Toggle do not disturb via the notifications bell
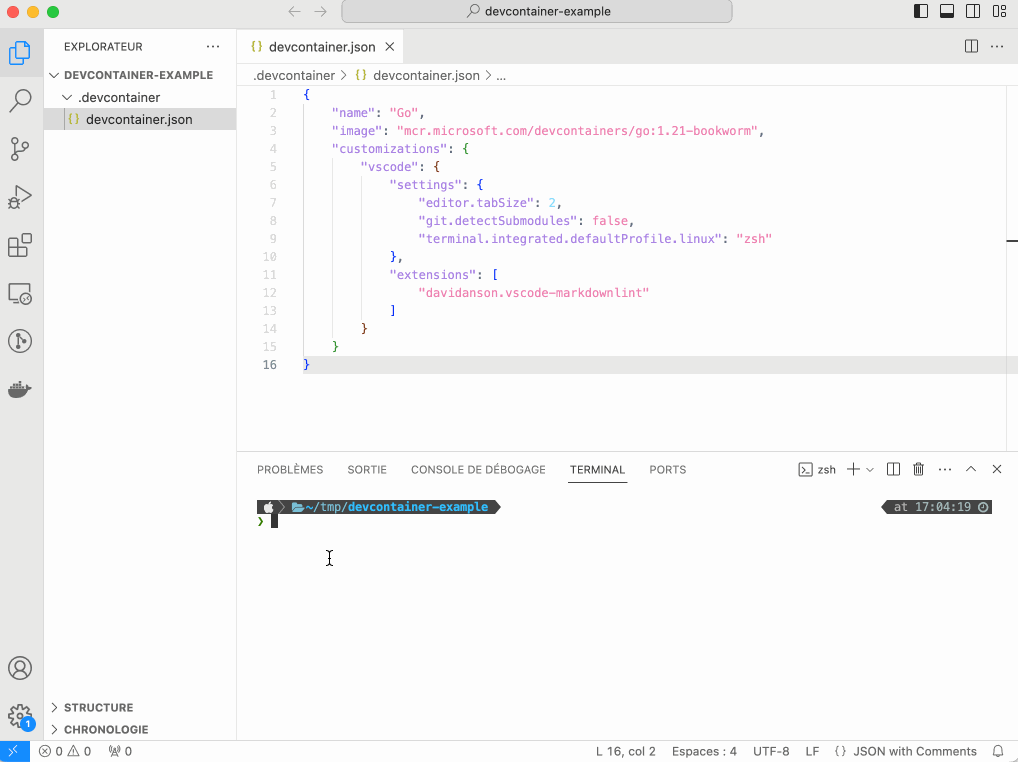1018x762 pixels. [x=997, y=751]
